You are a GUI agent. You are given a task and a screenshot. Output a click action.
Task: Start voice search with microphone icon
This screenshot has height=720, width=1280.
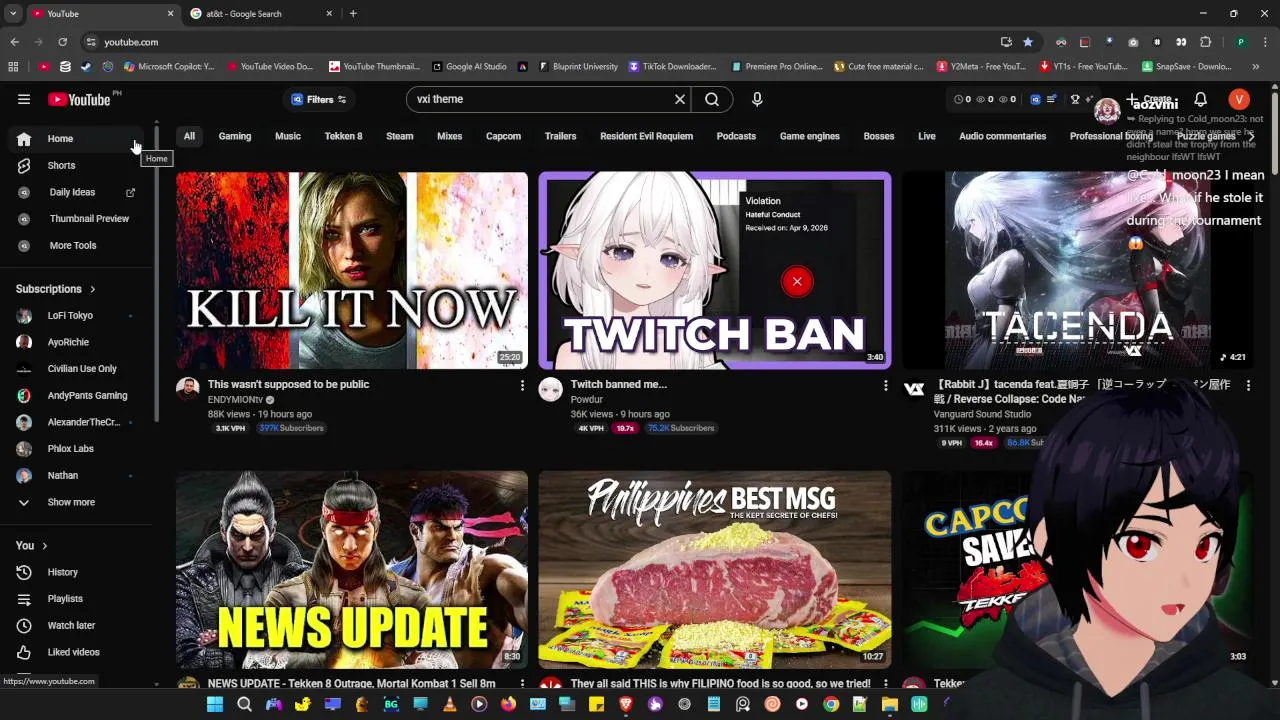coord(757,99)
